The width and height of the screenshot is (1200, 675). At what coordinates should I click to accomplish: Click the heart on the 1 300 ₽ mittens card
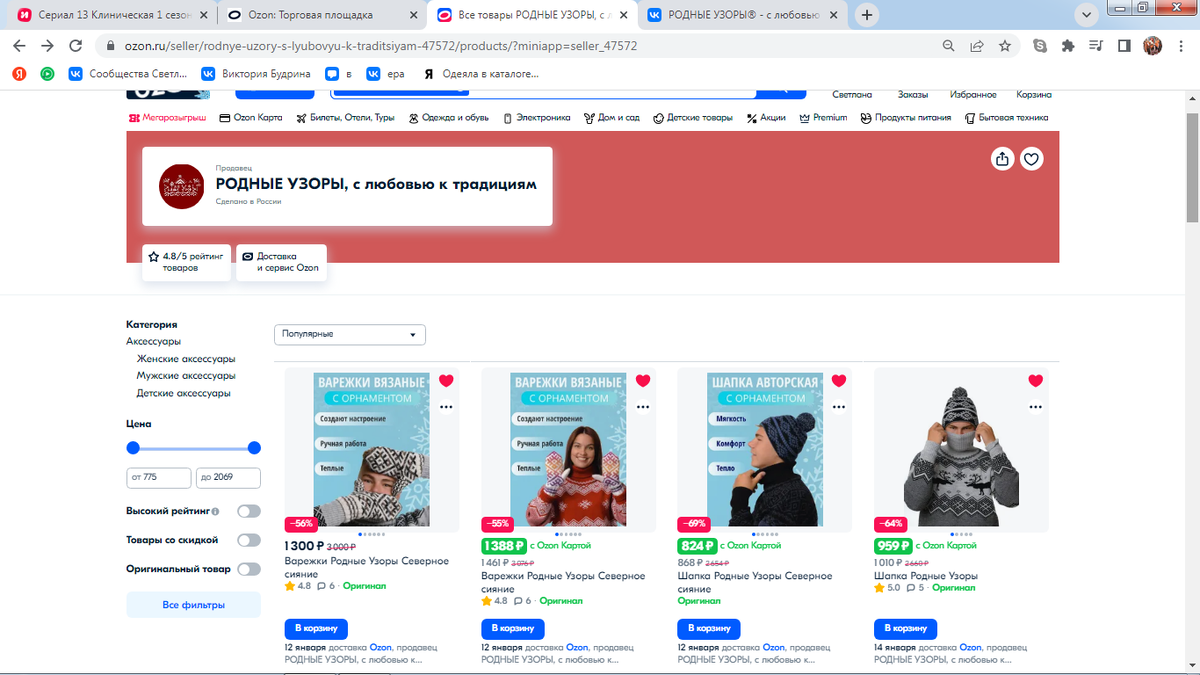pos(446,381)
